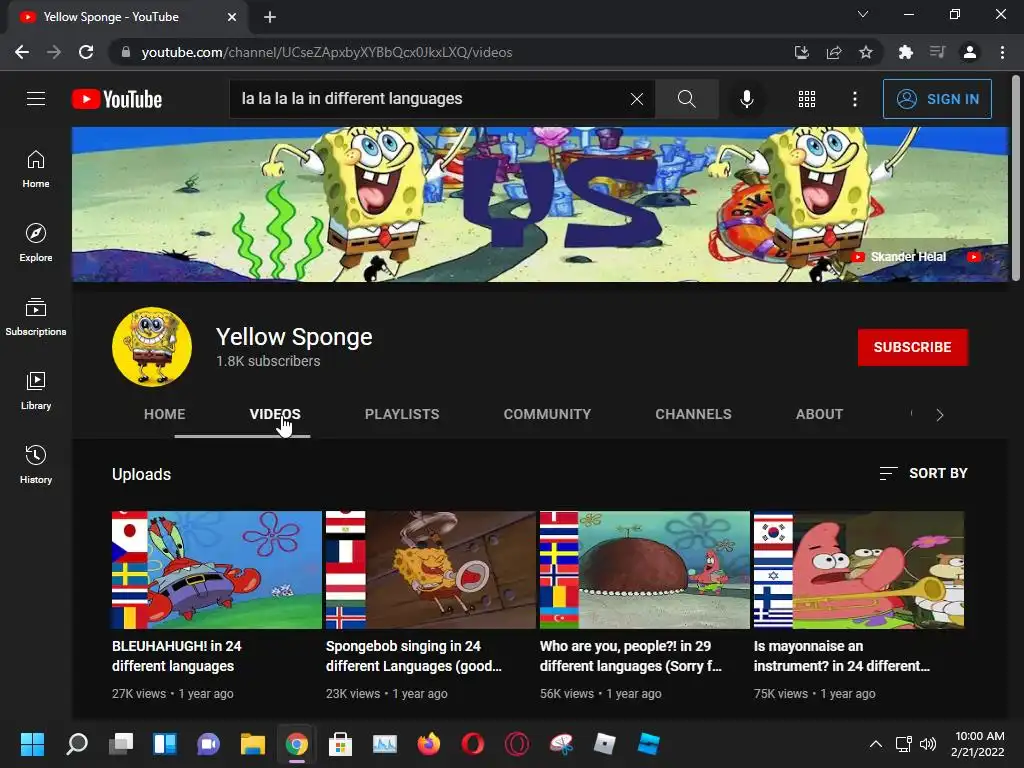Reload the page in Chrome
This screenshot has height=768, width=1024.
[x=86, y=52]
